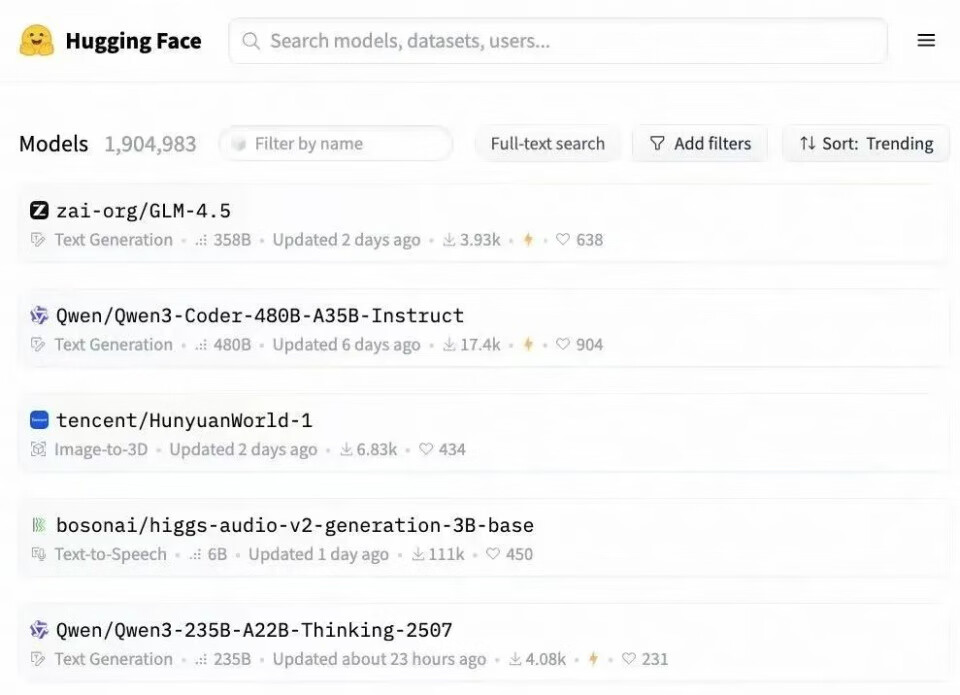Screen dimensions: 960x695
Task: Click the lightning bolt icon on Qwen3-Coder row
Action: 528,345
